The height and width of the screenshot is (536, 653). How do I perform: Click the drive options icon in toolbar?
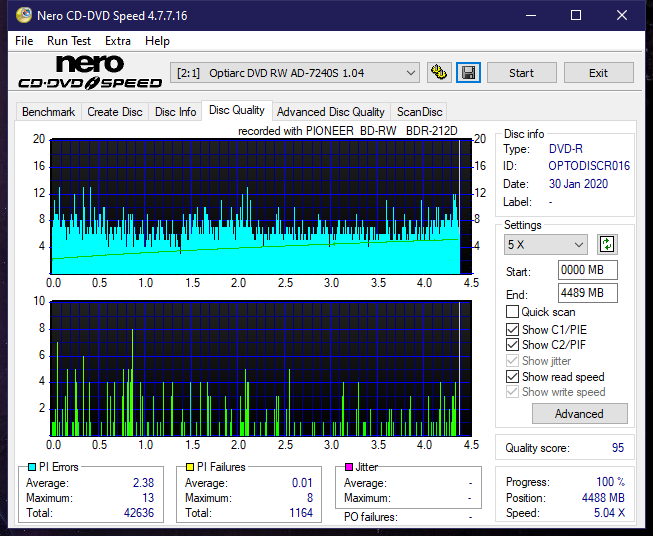(x=438, y=73)
